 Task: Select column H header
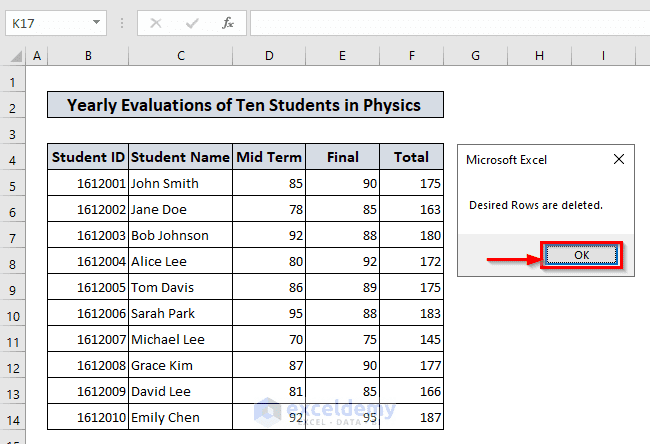coord(539,56)
